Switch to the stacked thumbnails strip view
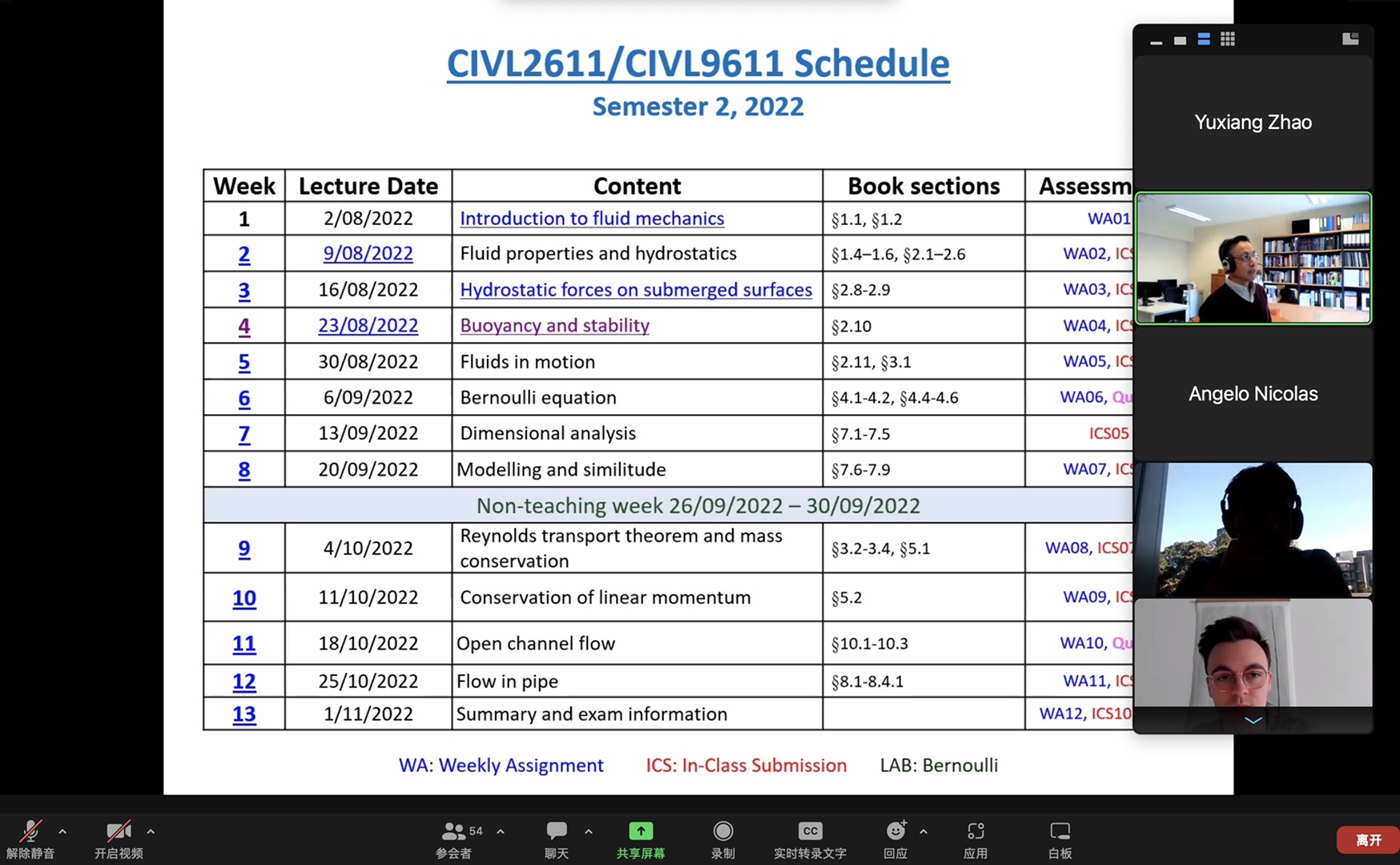The height and width of the screenshot is (865, 1400). 1204,39
